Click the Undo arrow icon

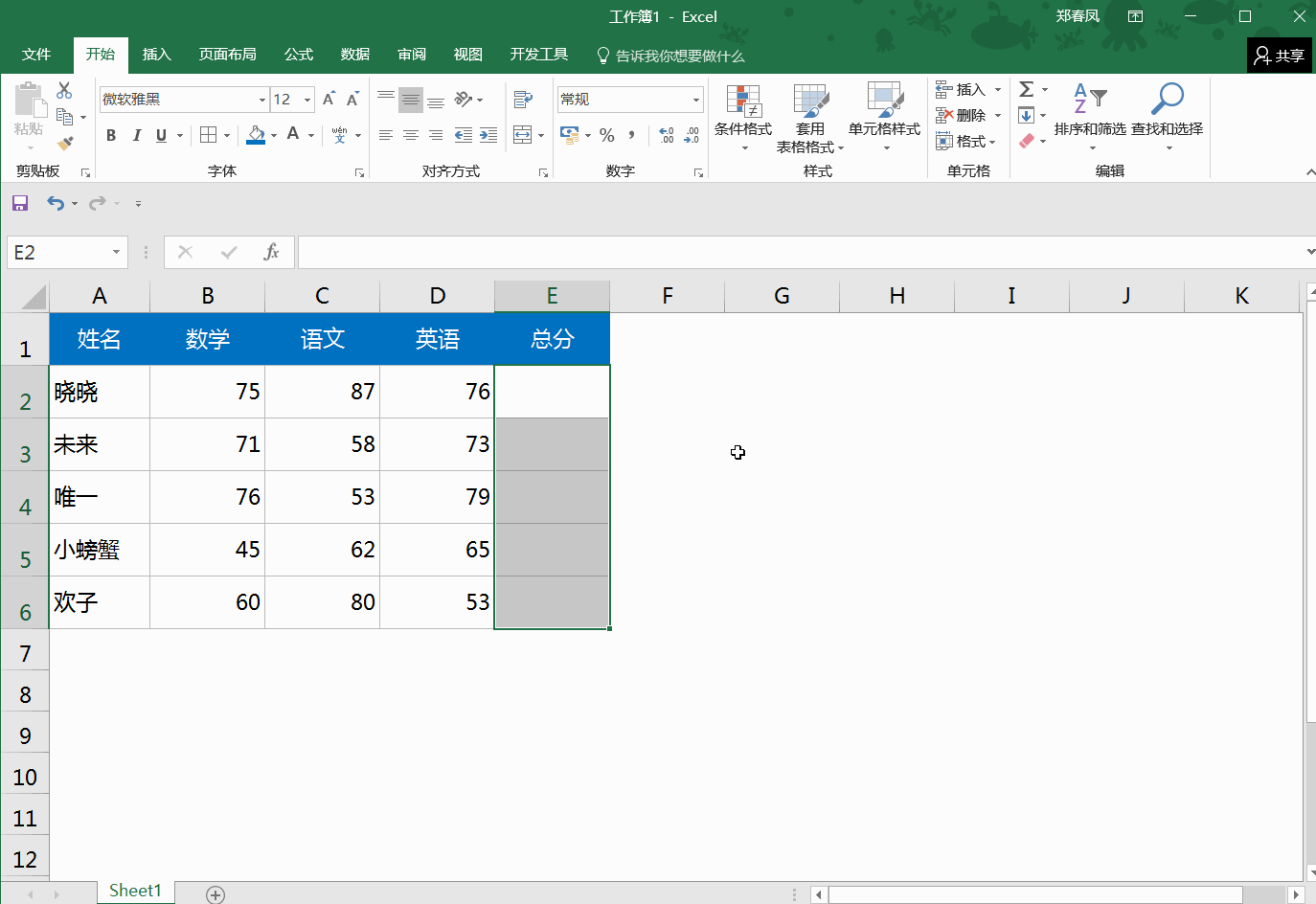(56, 203)
